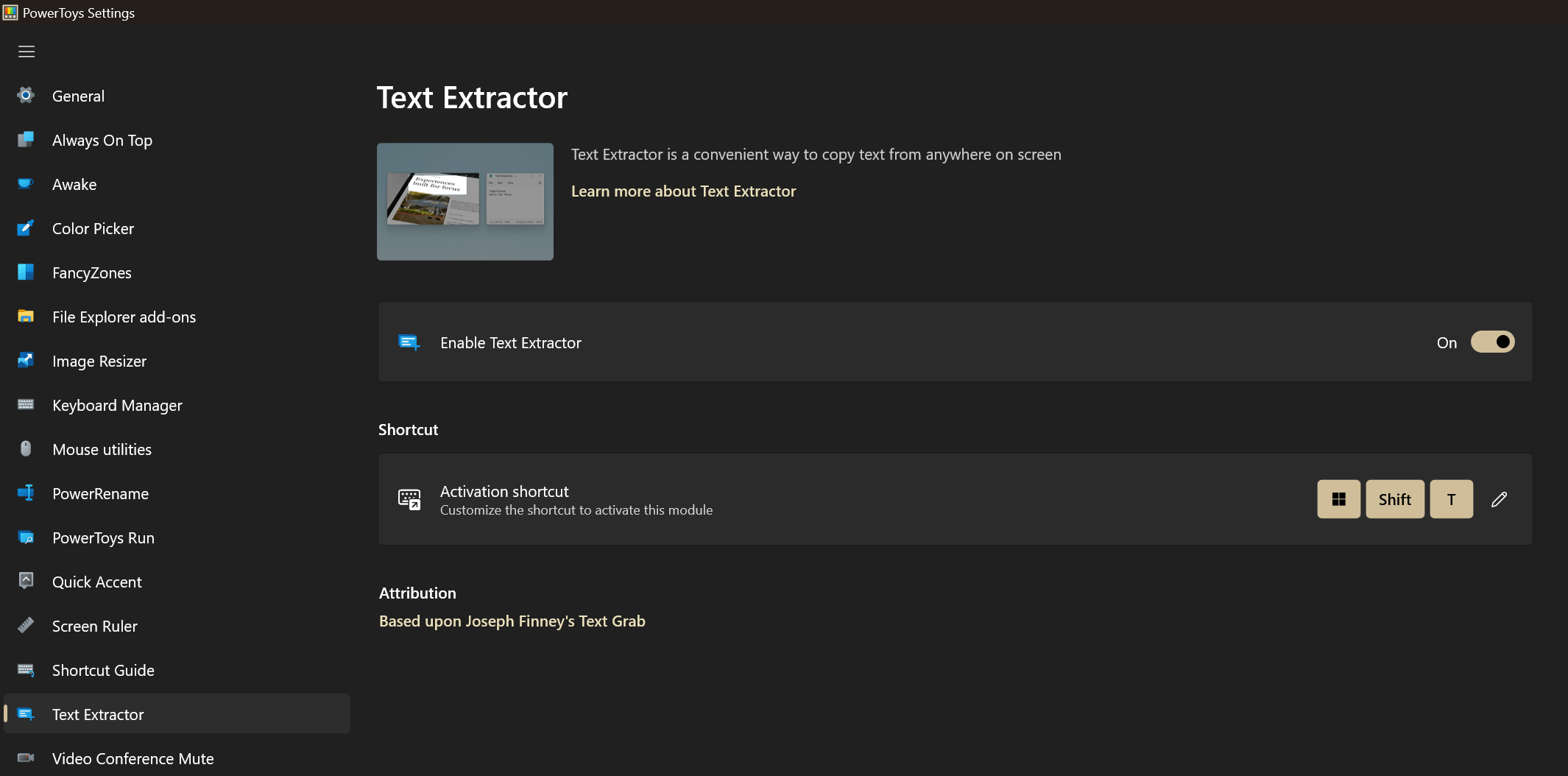The image size is (1568, 776).
Task: Navigate to Shortcut Guide settings
Action: click(x=103, y=670)
